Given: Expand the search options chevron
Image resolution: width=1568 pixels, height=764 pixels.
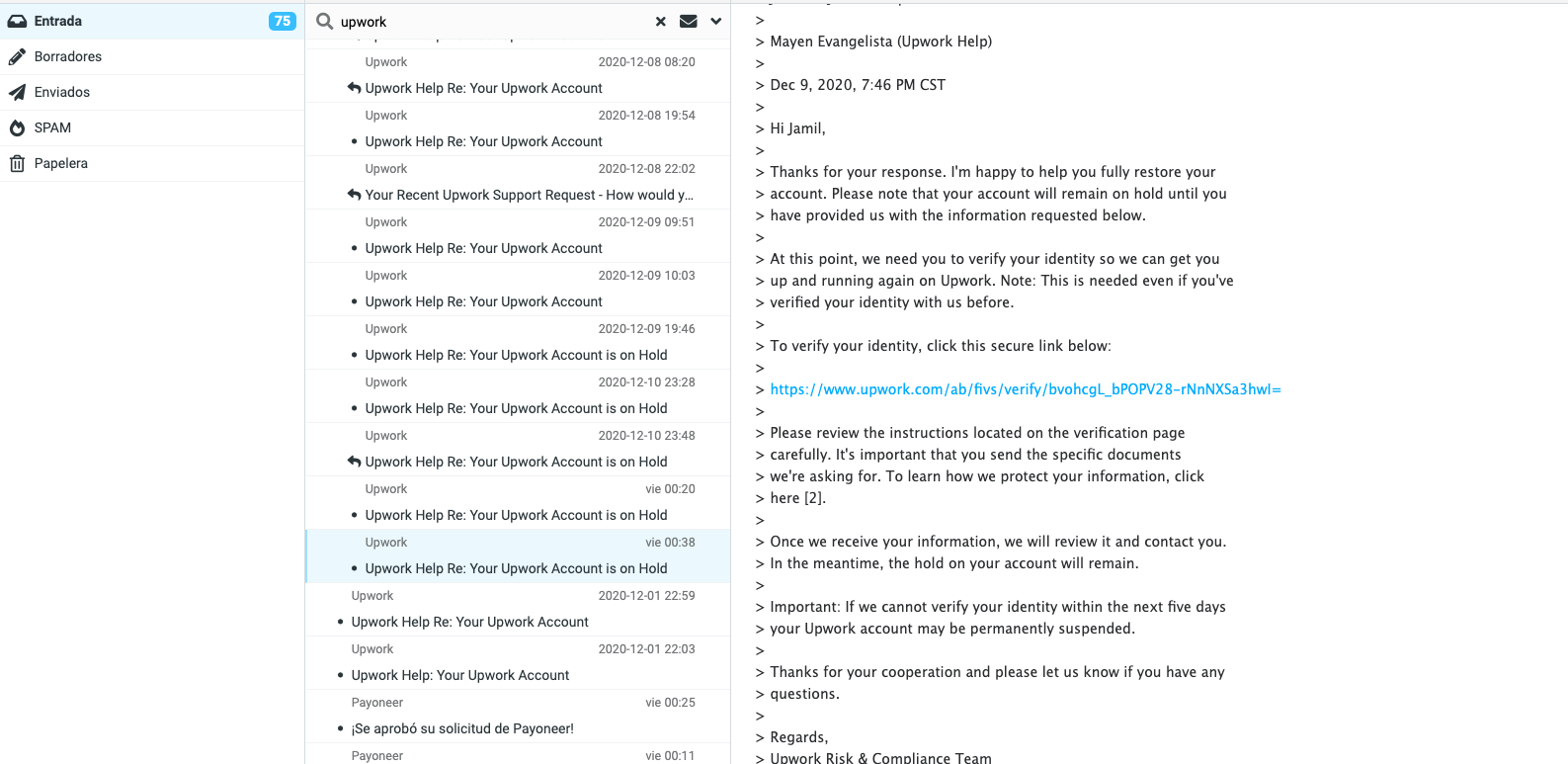Looking at the screenshot, I should 716,21.
